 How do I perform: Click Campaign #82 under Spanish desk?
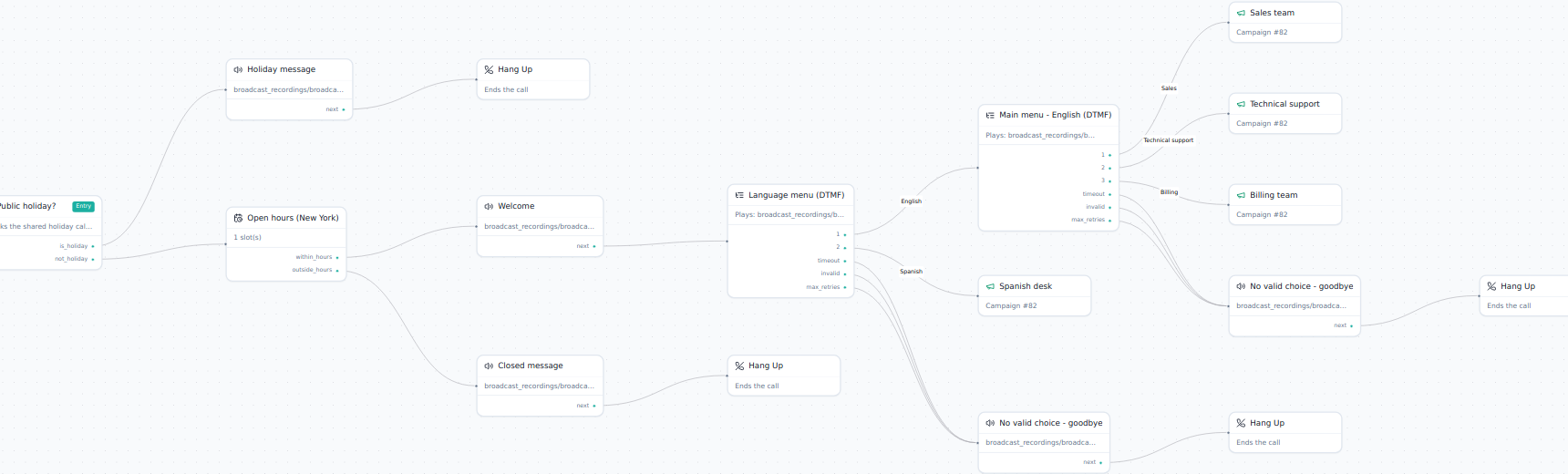[x=1011, y=306]
